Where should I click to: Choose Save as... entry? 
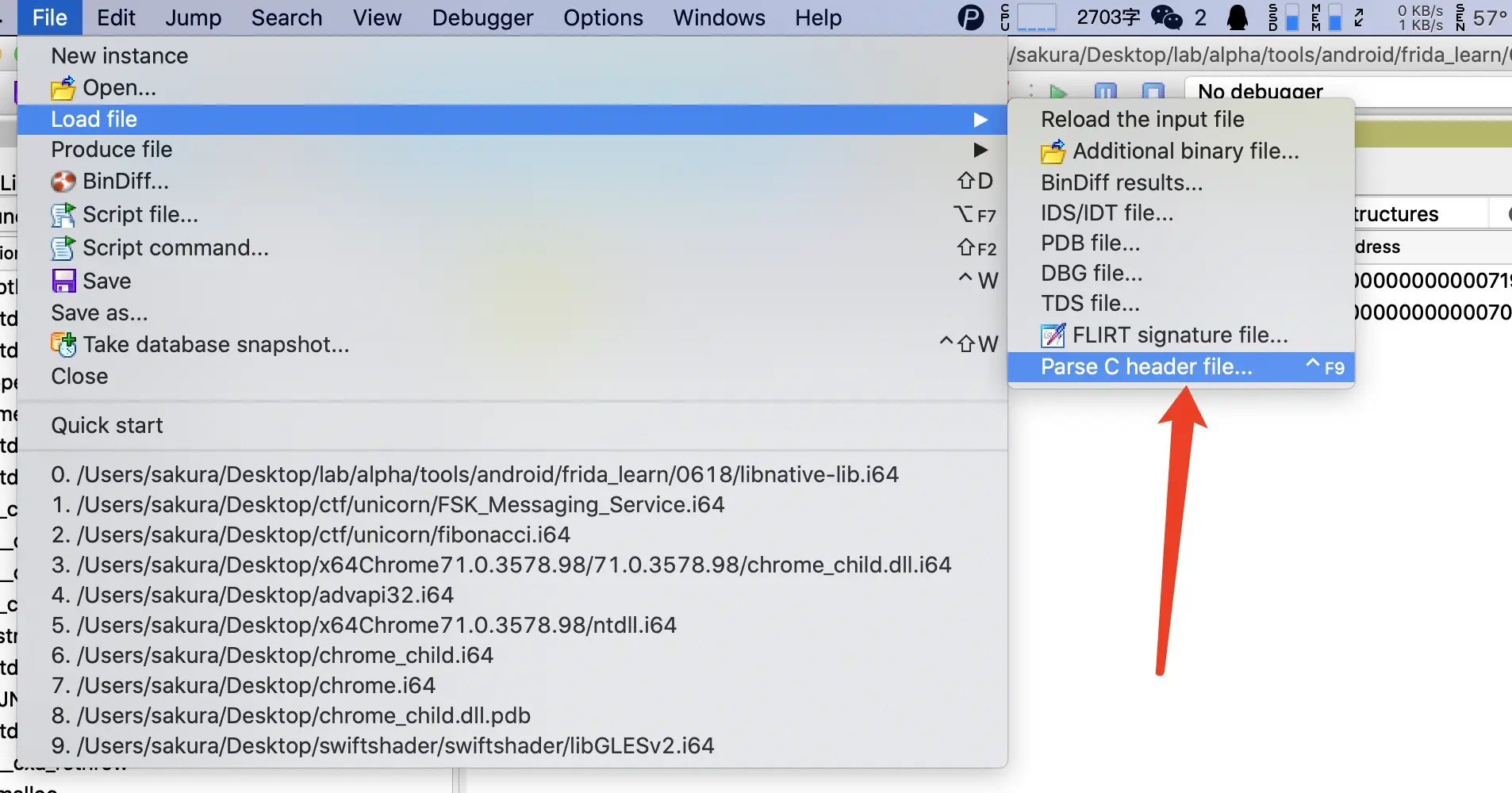click(512, 313)
